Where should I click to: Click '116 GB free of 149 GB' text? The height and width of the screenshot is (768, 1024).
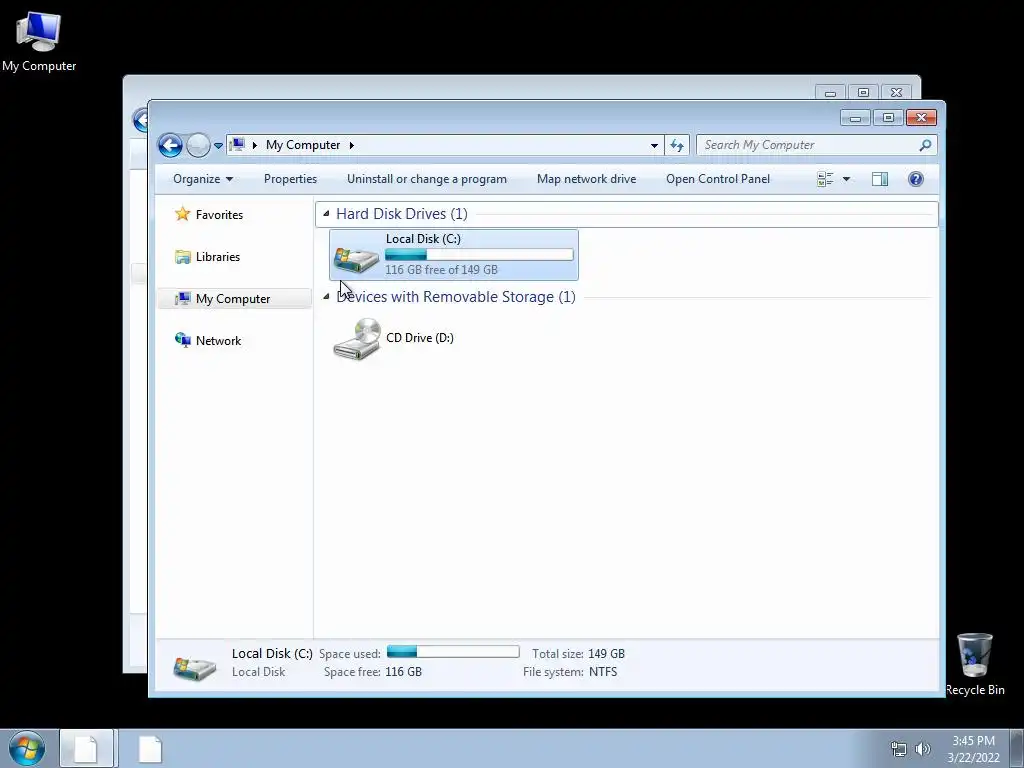coord(441,270)
